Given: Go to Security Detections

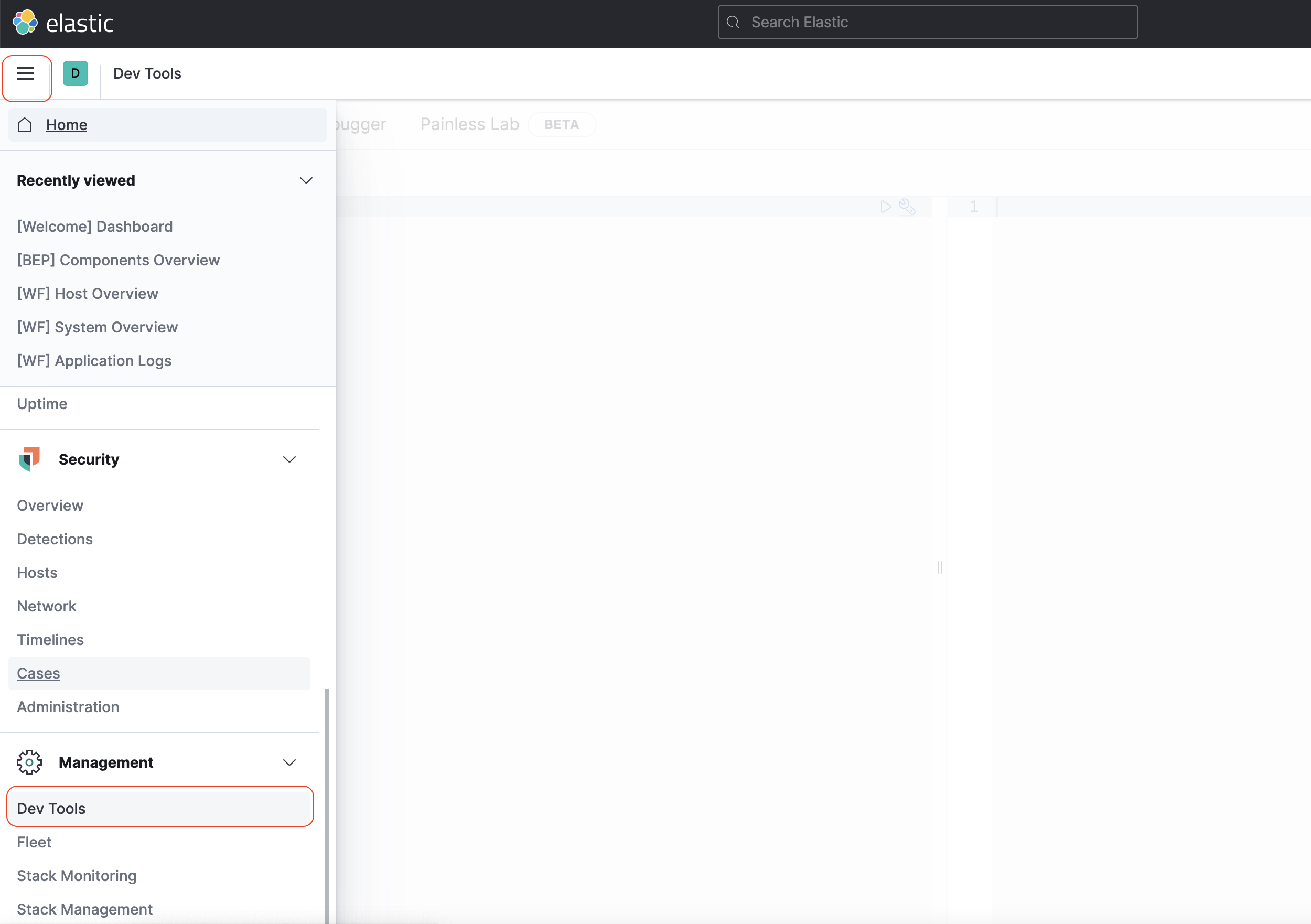Looking at the screenshot, I should coord(55,539).
